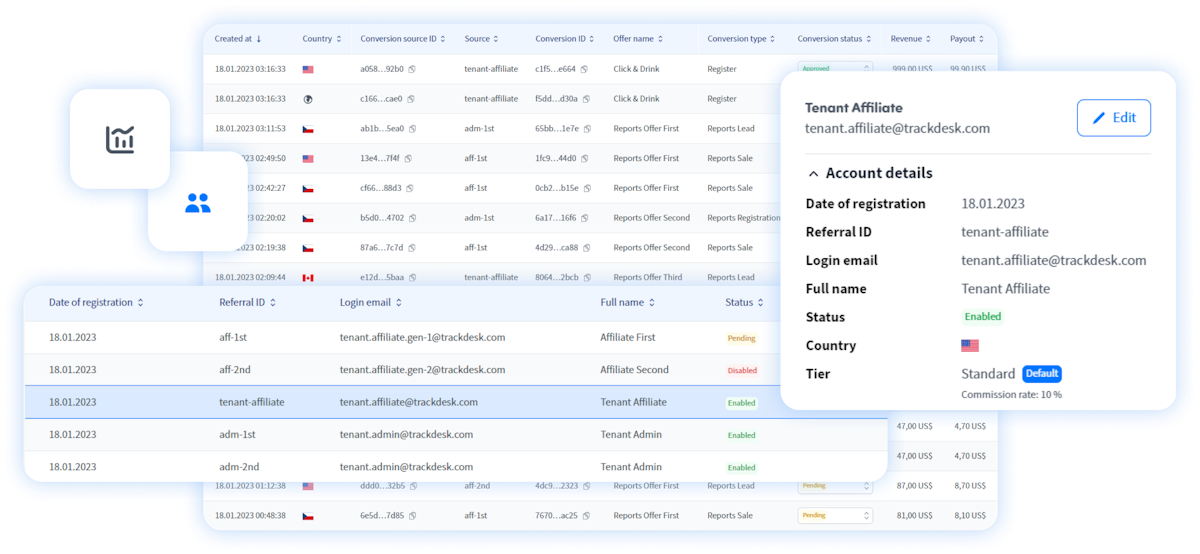The height and width of the screenshot is (554, 1200).
Task: Copy conversion ID 65bb...1e7e
Action: coord(587,129)
